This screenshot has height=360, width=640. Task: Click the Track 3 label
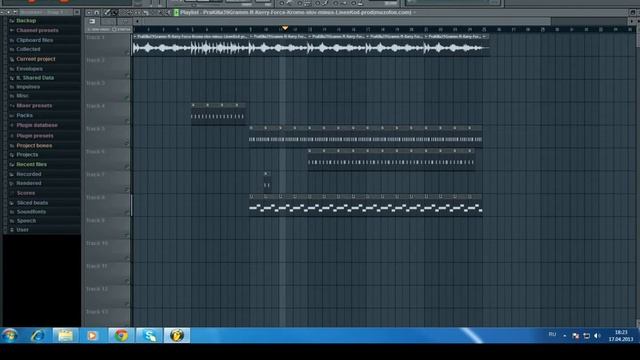coord(96,83)
